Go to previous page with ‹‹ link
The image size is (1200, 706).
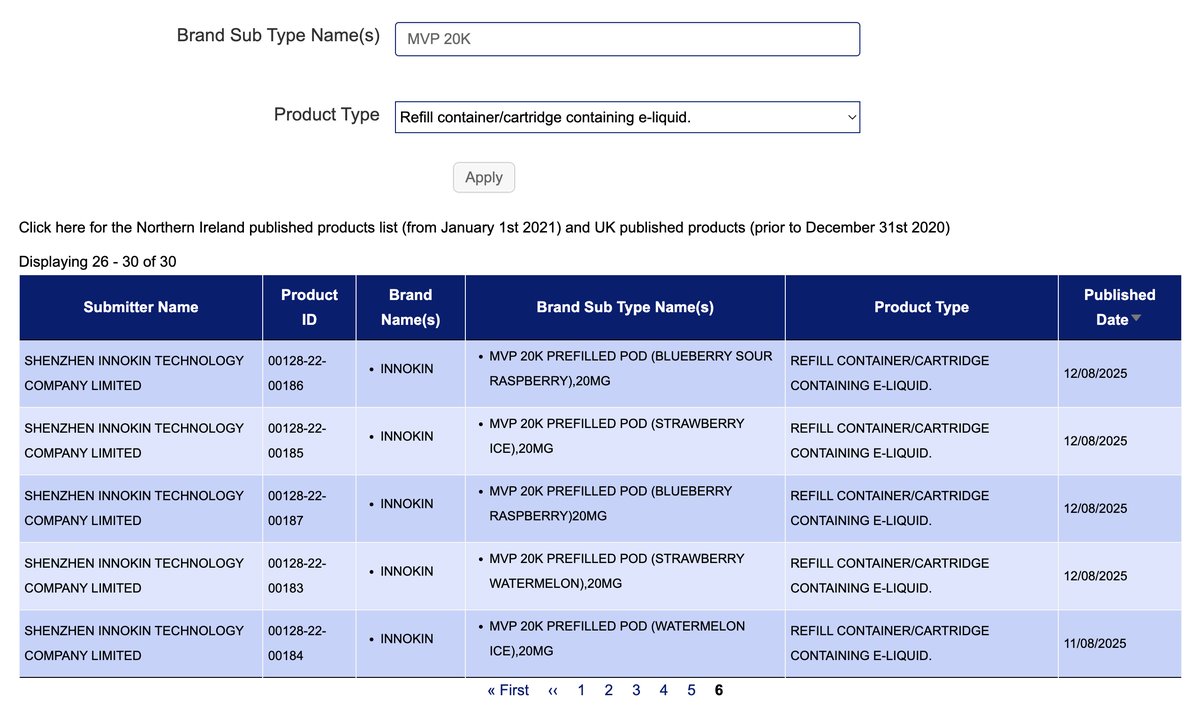553,690
